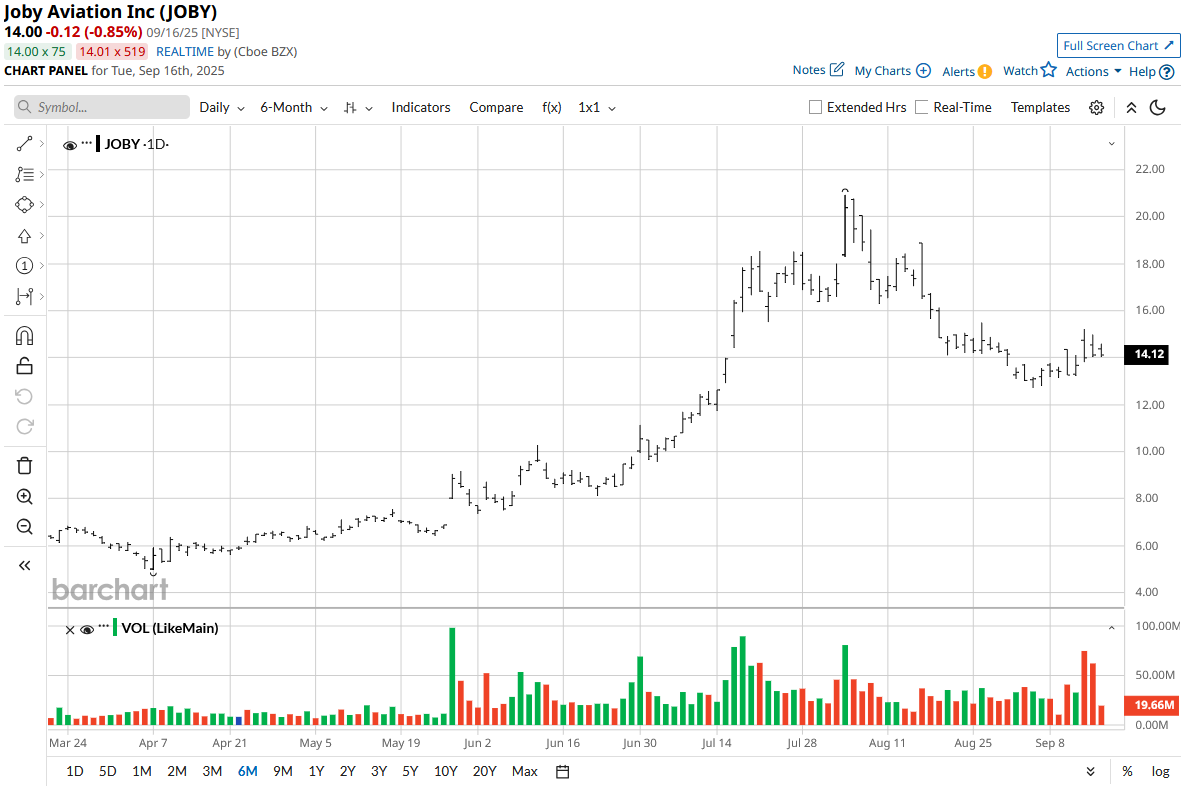Open chart settings gear

1097,107
